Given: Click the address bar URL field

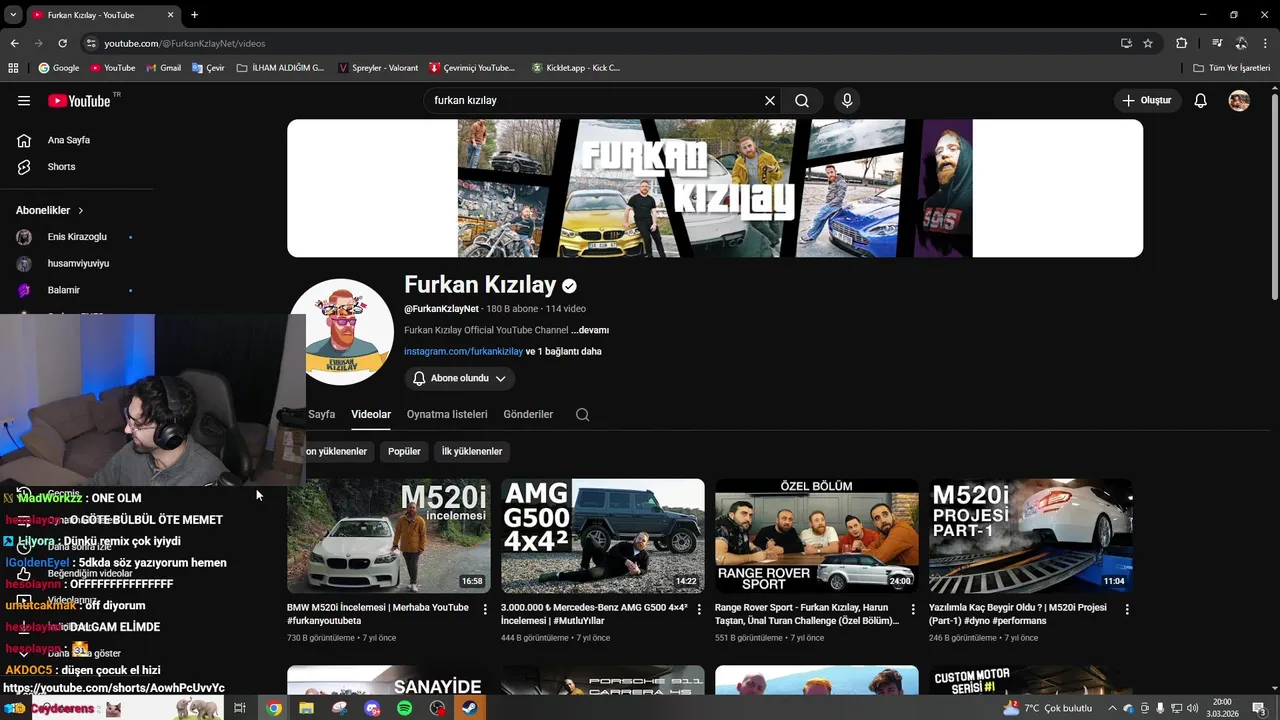Looking at the screenshot, I should coord(600,43).
